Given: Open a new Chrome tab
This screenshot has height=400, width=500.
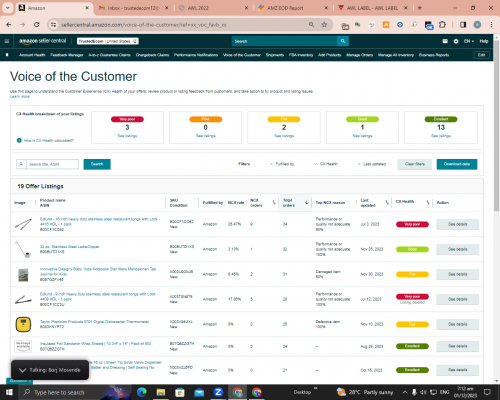Looking at the screenshot, I should click(420, 8).
